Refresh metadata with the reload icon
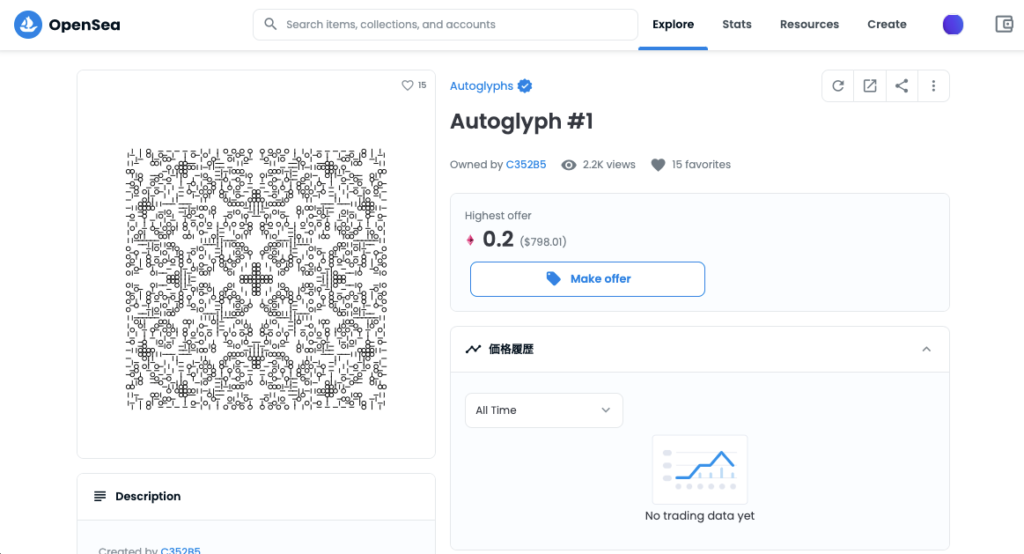The width and height of the screenshot is (1024, 554). click(838, 86)
